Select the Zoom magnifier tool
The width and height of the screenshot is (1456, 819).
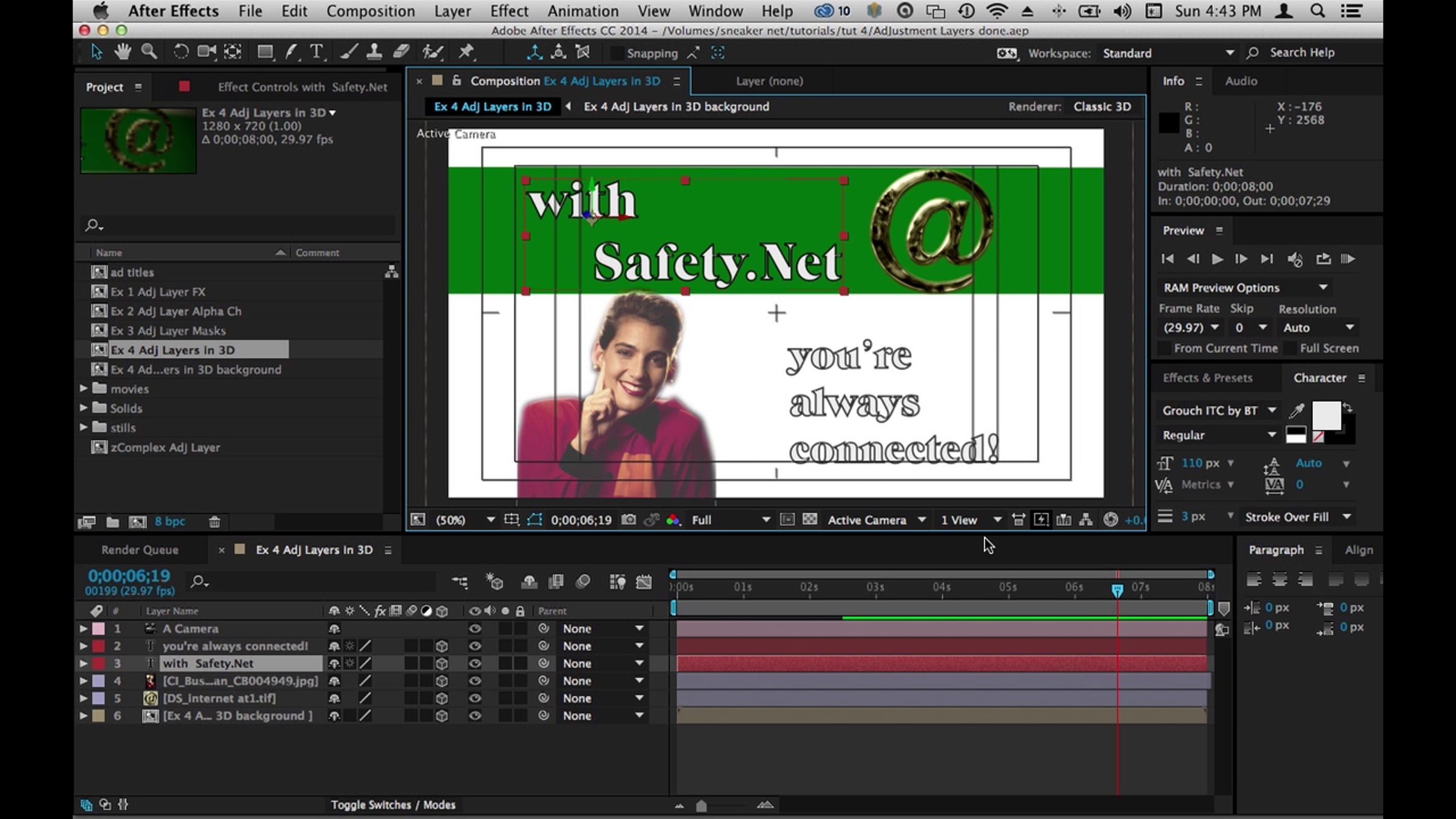[x=149, y=52]
